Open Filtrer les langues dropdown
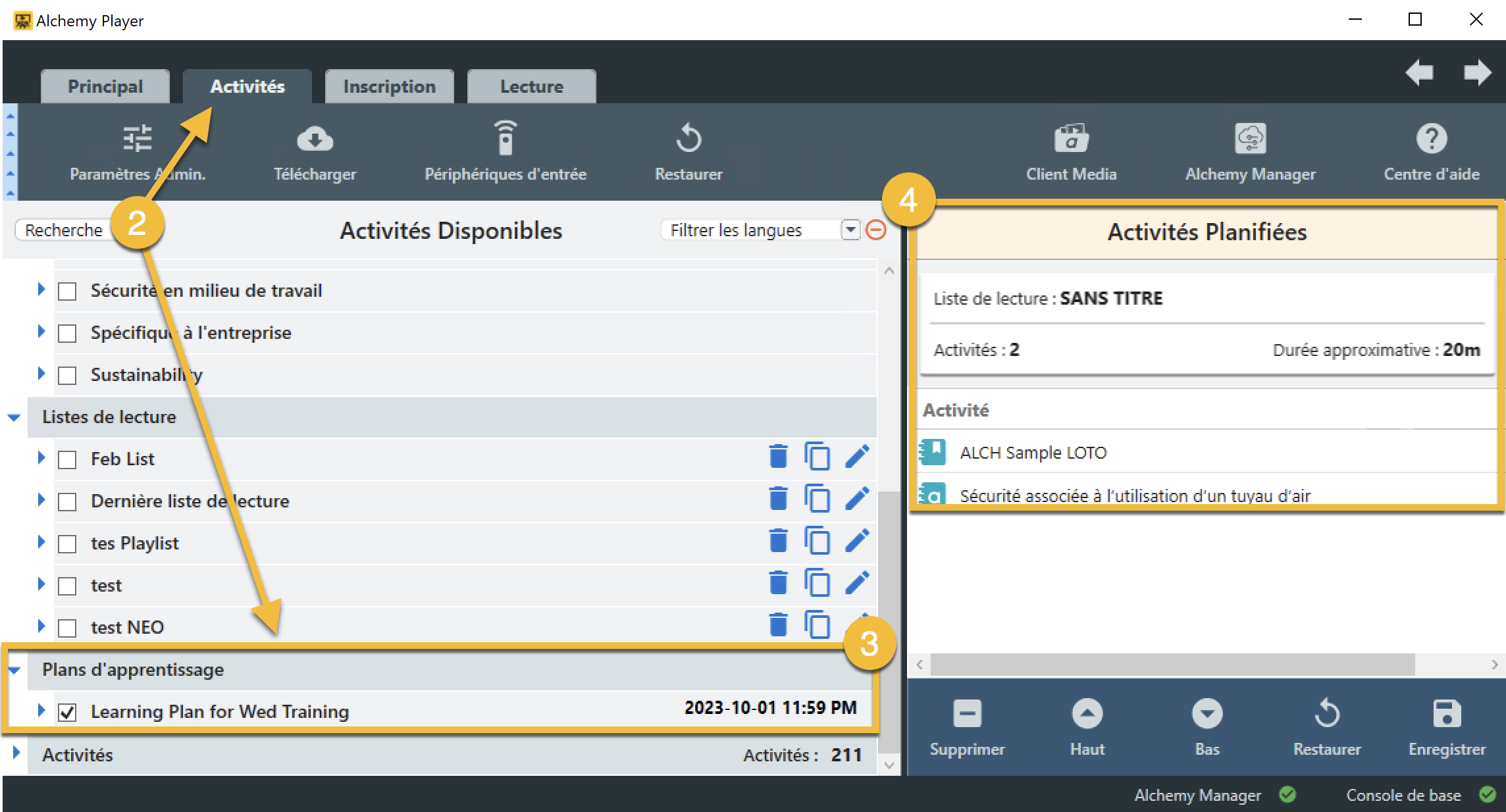Screen dimensions: 1506x812 [x=850, y=230]
